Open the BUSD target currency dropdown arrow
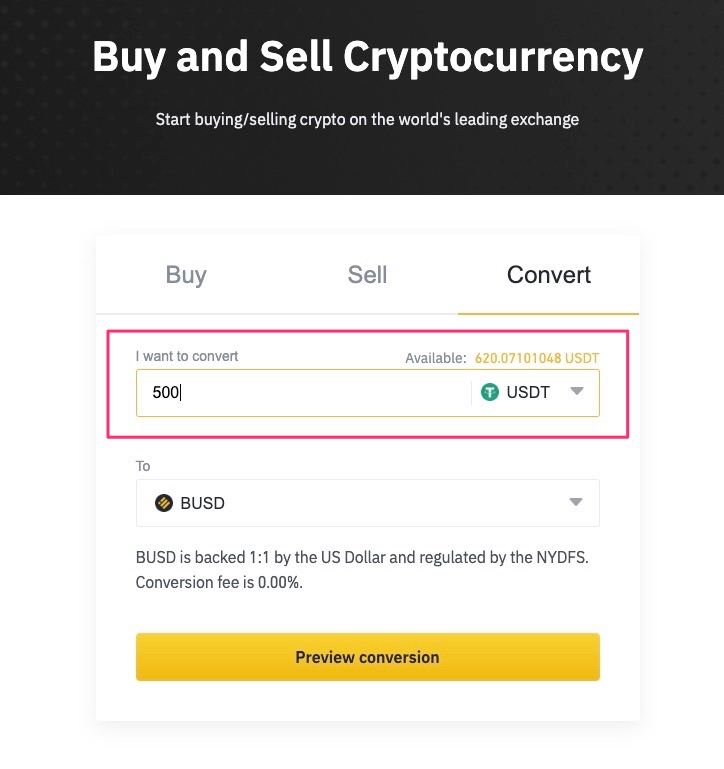This screenshot has height=769, width=724. point(575,502)
